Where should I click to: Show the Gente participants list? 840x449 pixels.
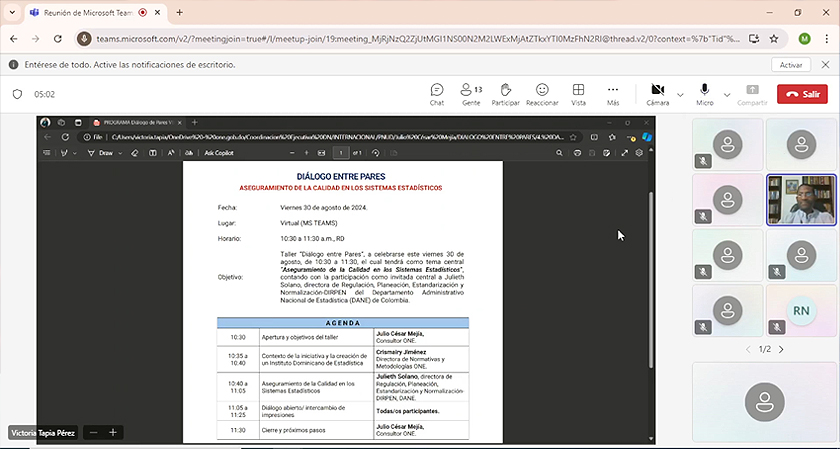click(x=471, y=94)
